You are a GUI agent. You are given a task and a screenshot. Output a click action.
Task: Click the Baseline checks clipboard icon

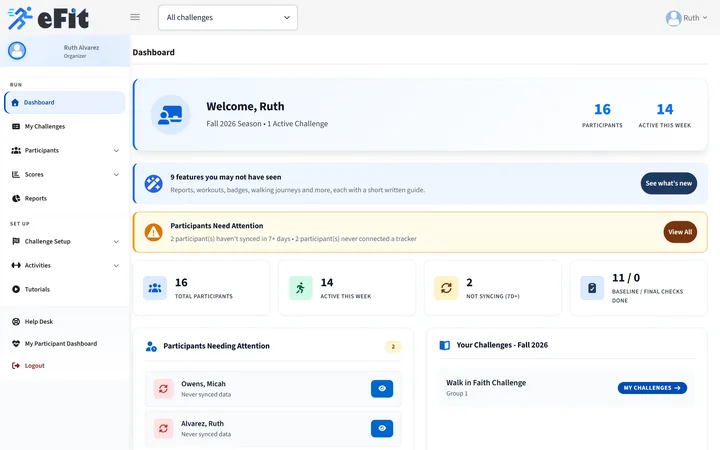click(592, 288)
